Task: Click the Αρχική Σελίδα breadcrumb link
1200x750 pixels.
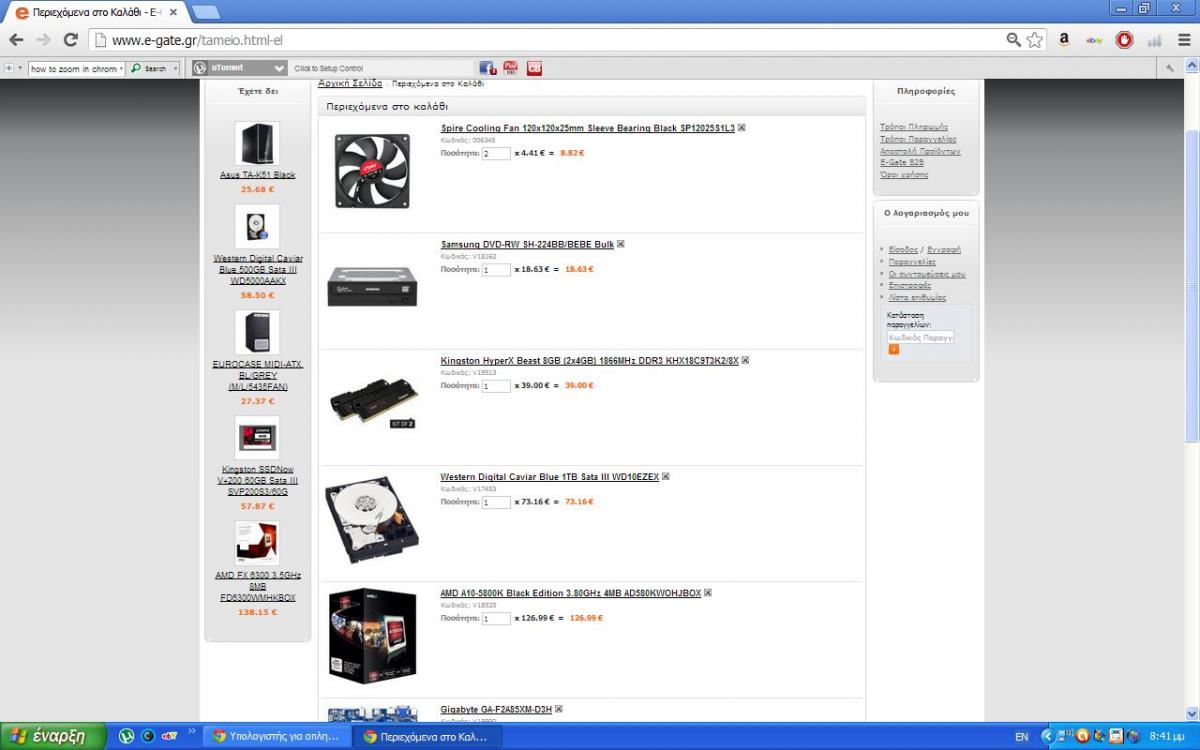Action: click(350, 83)
